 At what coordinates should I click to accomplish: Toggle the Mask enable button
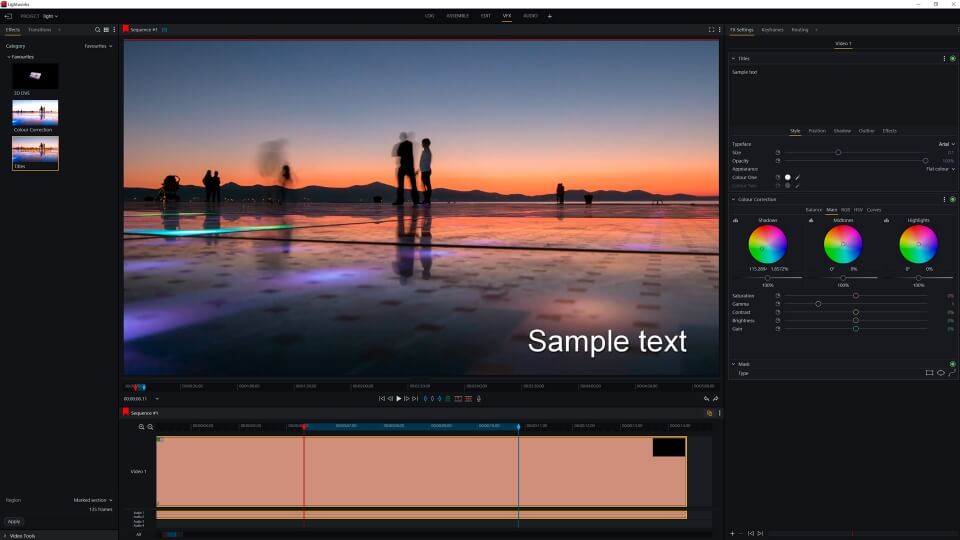[952, 364]
